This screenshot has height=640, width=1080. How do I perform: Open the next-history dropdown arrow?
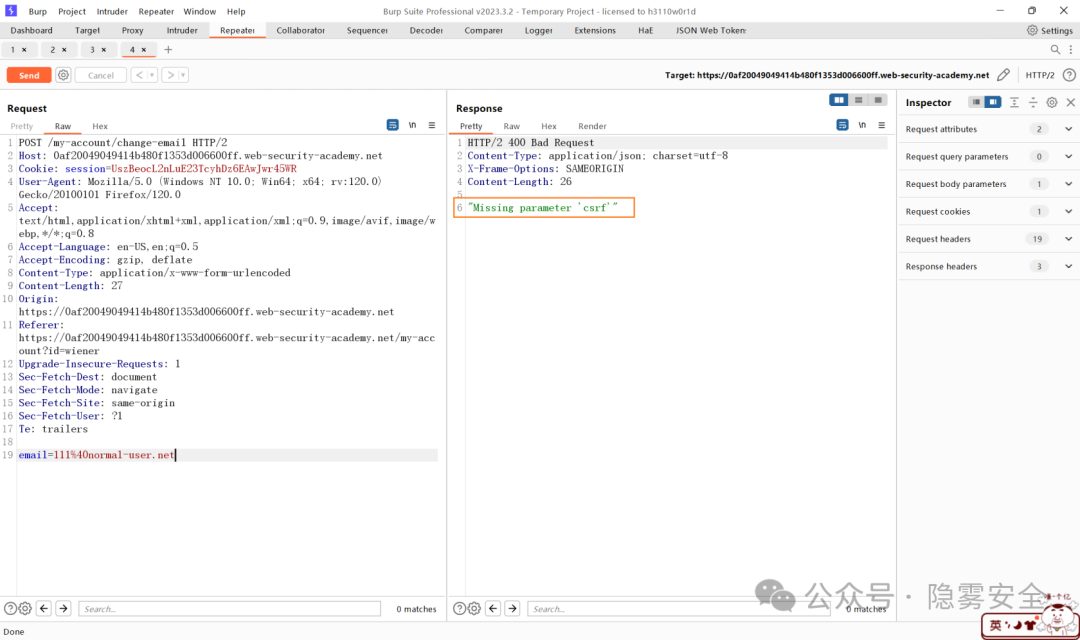[x=183, y=75]
